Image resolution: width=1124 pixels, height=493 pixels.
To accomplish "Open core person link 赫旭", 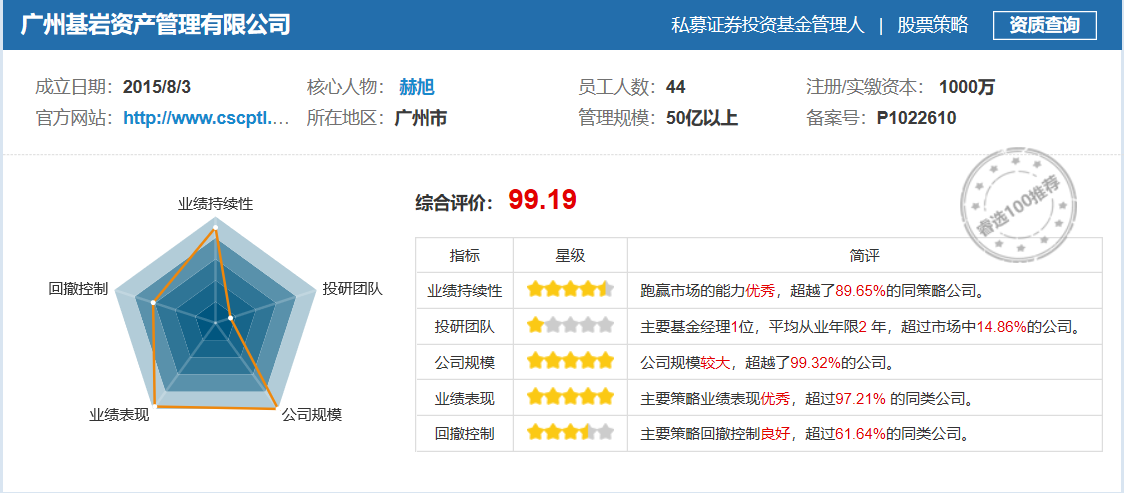I will click(x=416, y=87).
